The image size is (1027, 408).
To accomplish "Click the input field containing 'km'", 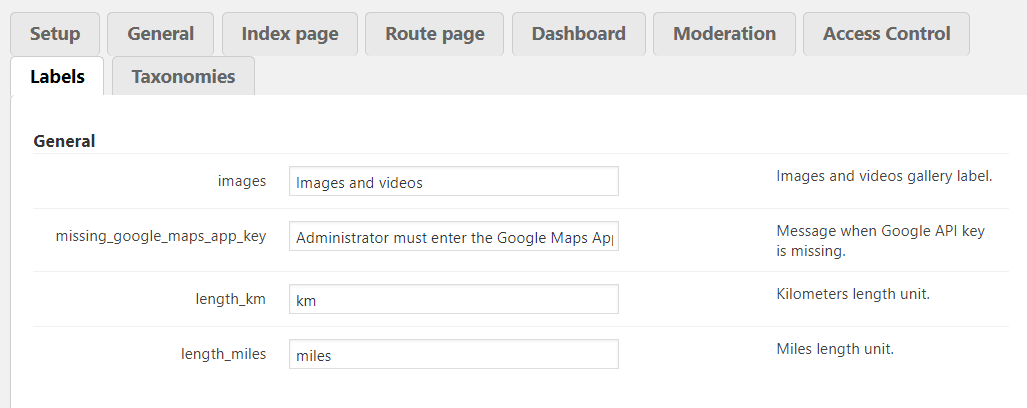I will [454, 300].
